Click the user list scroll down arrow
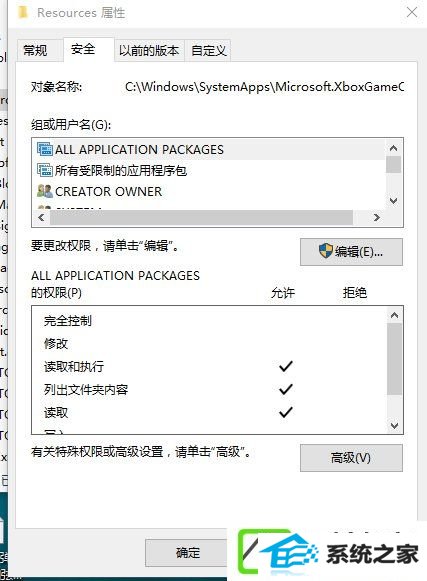This screenshot has width=427, height=581. pyautogui.click(x=394, y=201)
